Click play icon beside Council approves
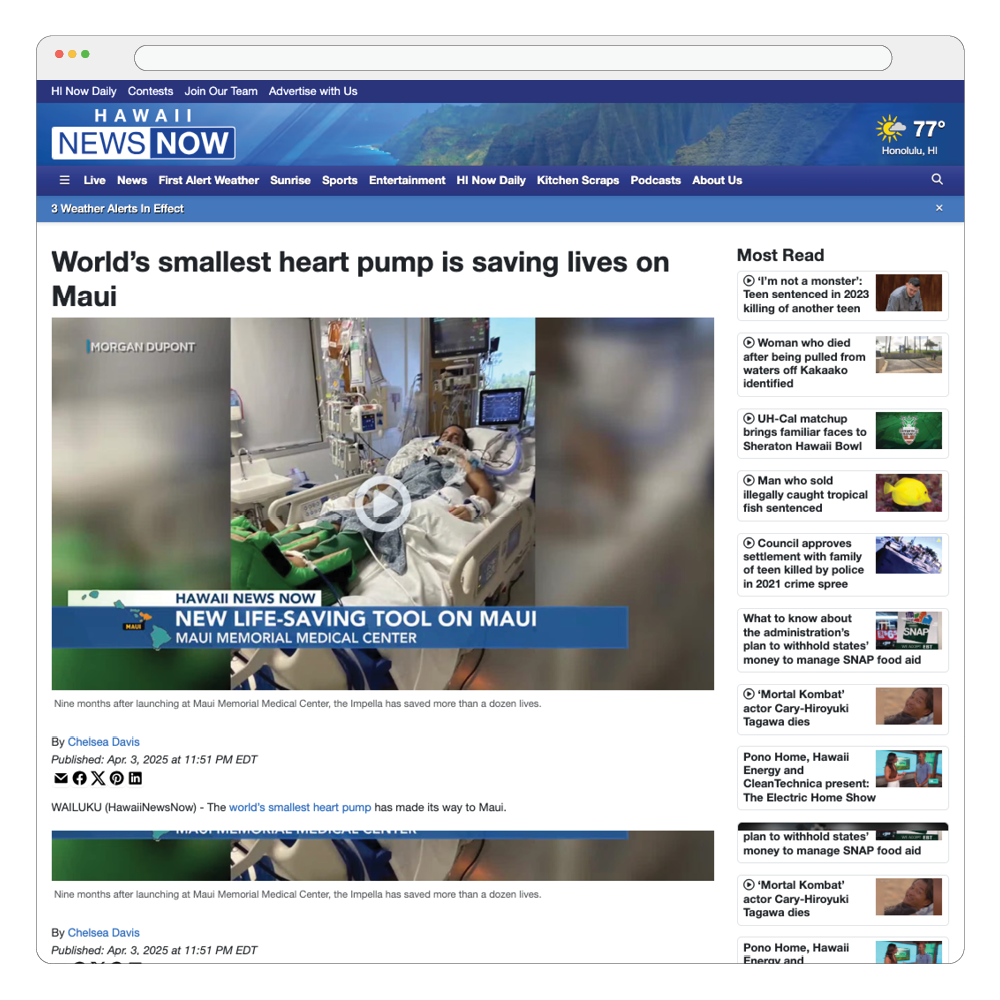This screenshot has height=1000, width=1000. click(749, 543)
